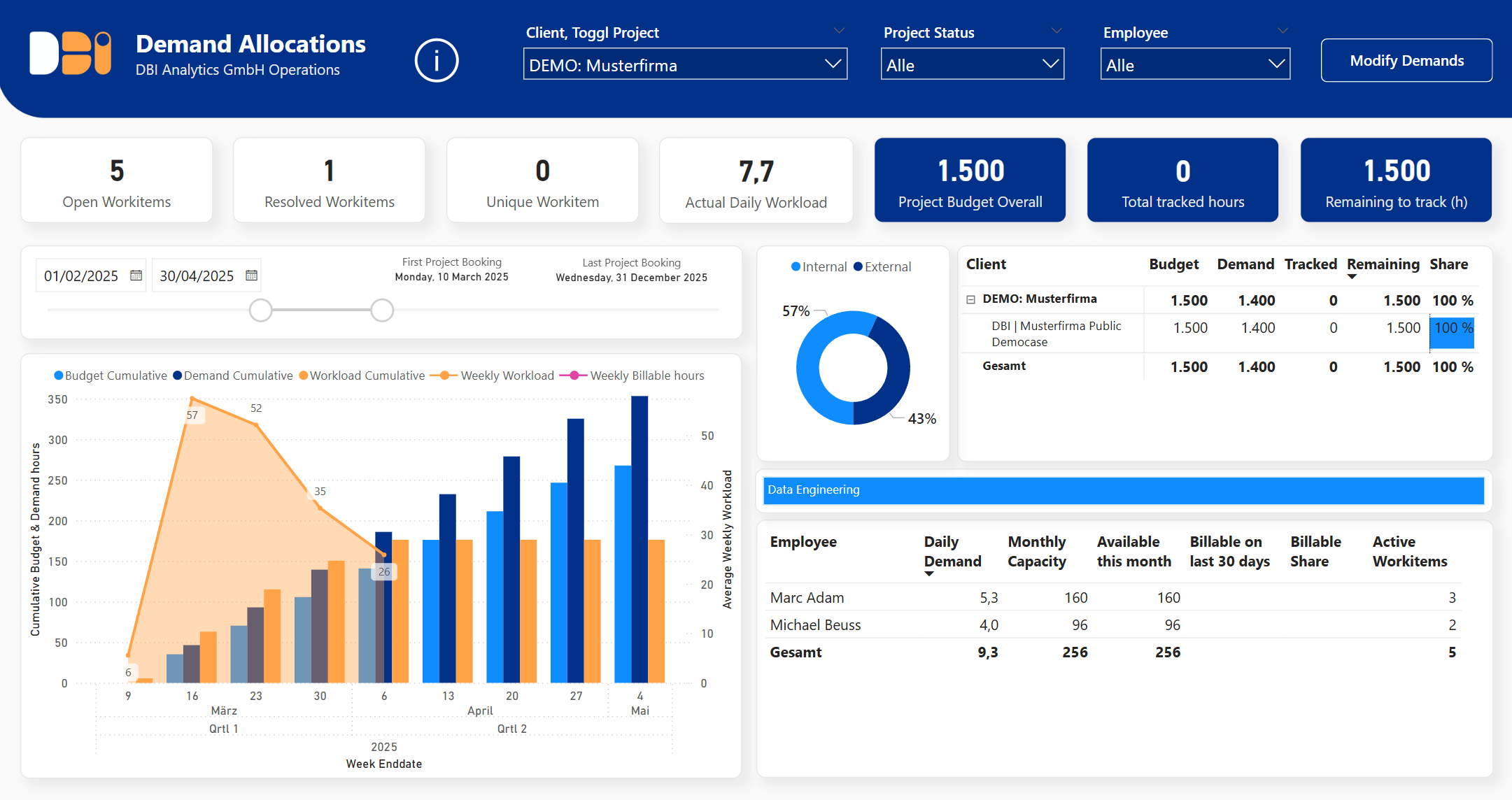The height and width of the screenshot is (800, 1512).
Task: Click the tallest dark bar for week 4 Mai
Action: pyautogui.click(x=640, y=539)
